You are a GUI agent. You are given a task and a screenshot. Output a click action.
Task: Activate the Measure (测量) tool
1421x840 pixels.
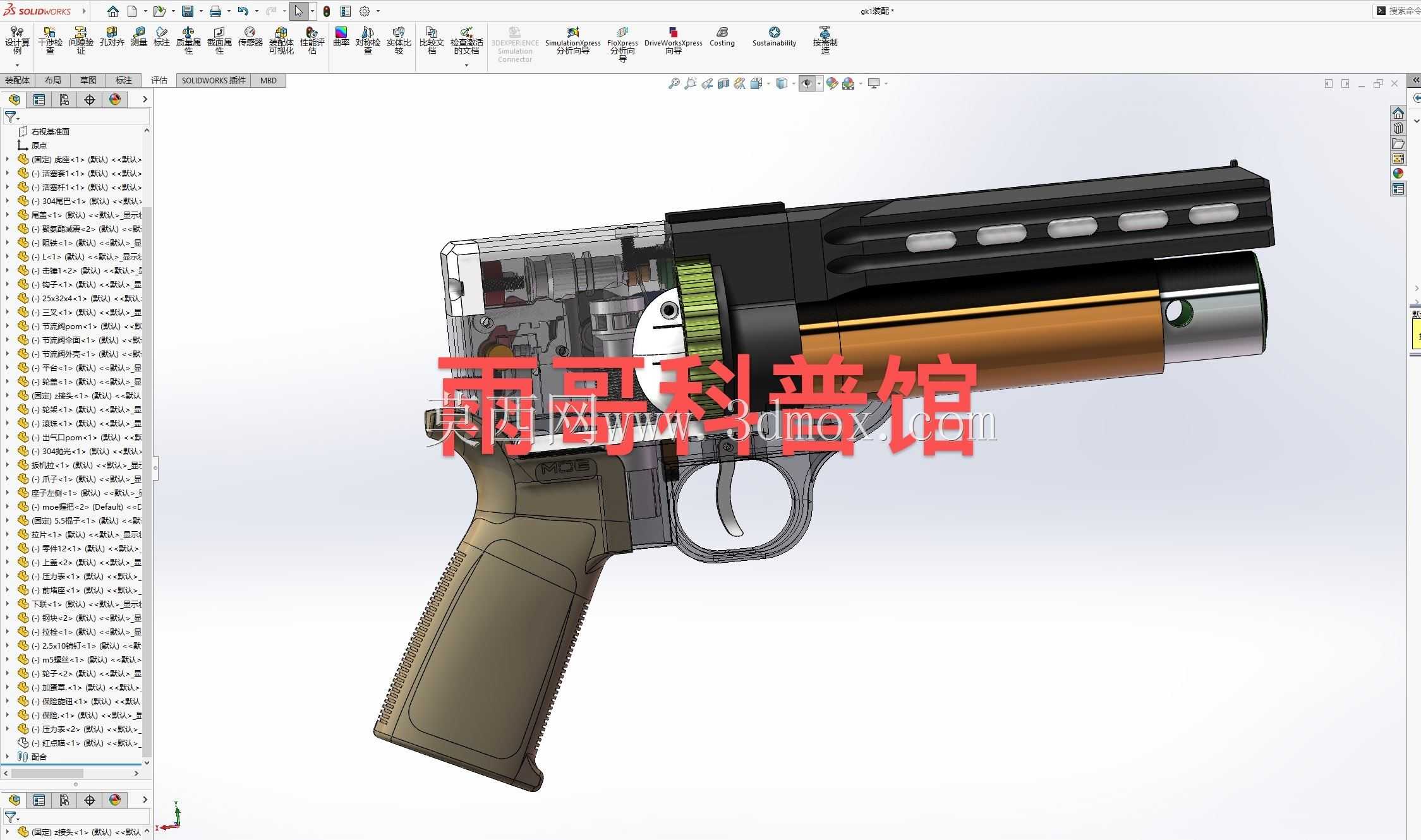click(139, 37)
